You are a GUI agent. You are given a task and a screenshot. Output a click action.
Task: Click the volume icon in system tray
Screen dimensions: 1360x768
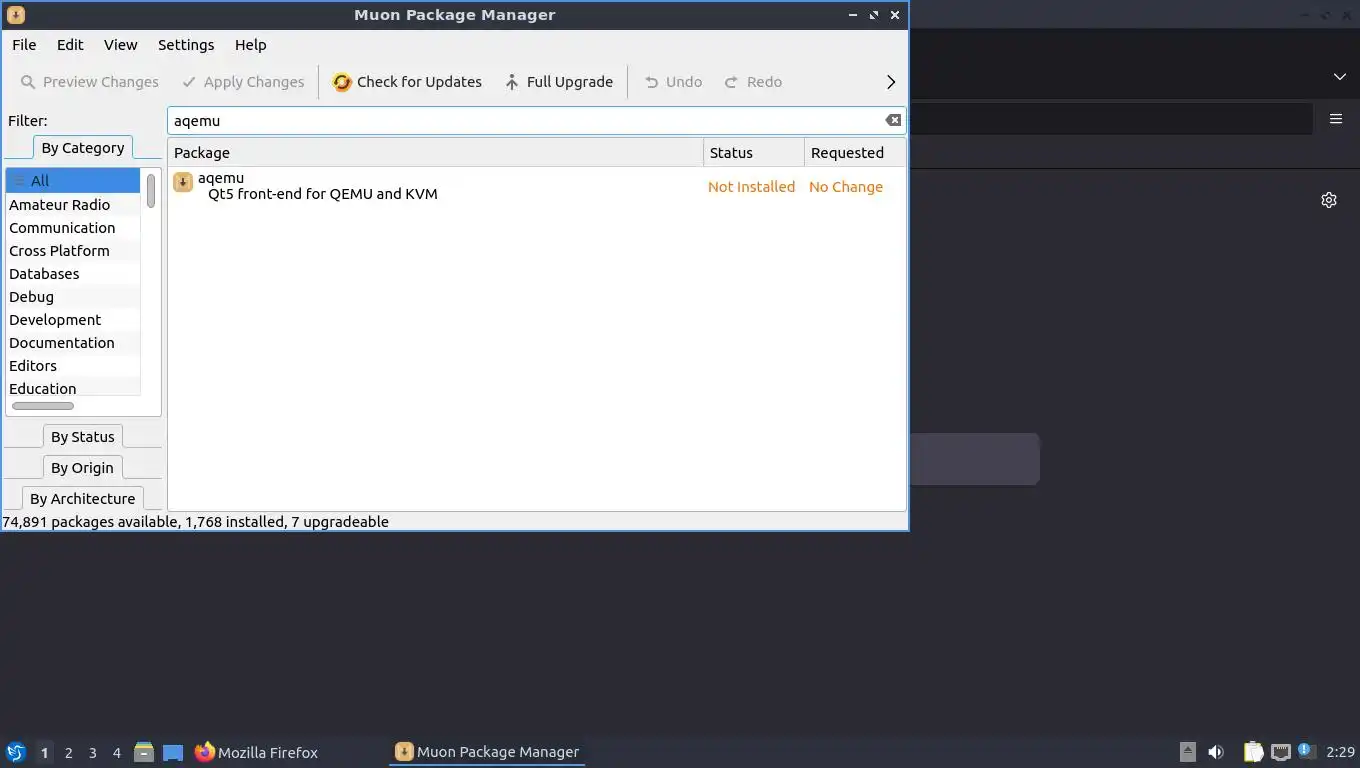point(1216,752)
